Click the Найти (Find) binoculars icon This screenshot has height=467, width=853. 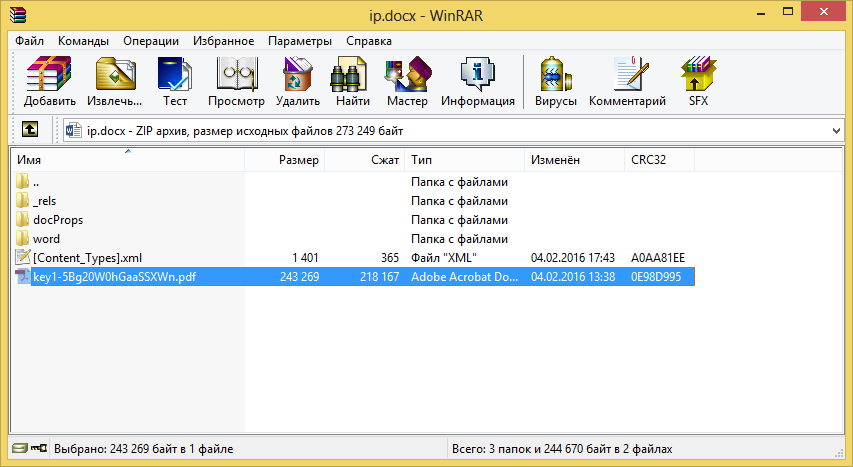[x=349, y=75]
